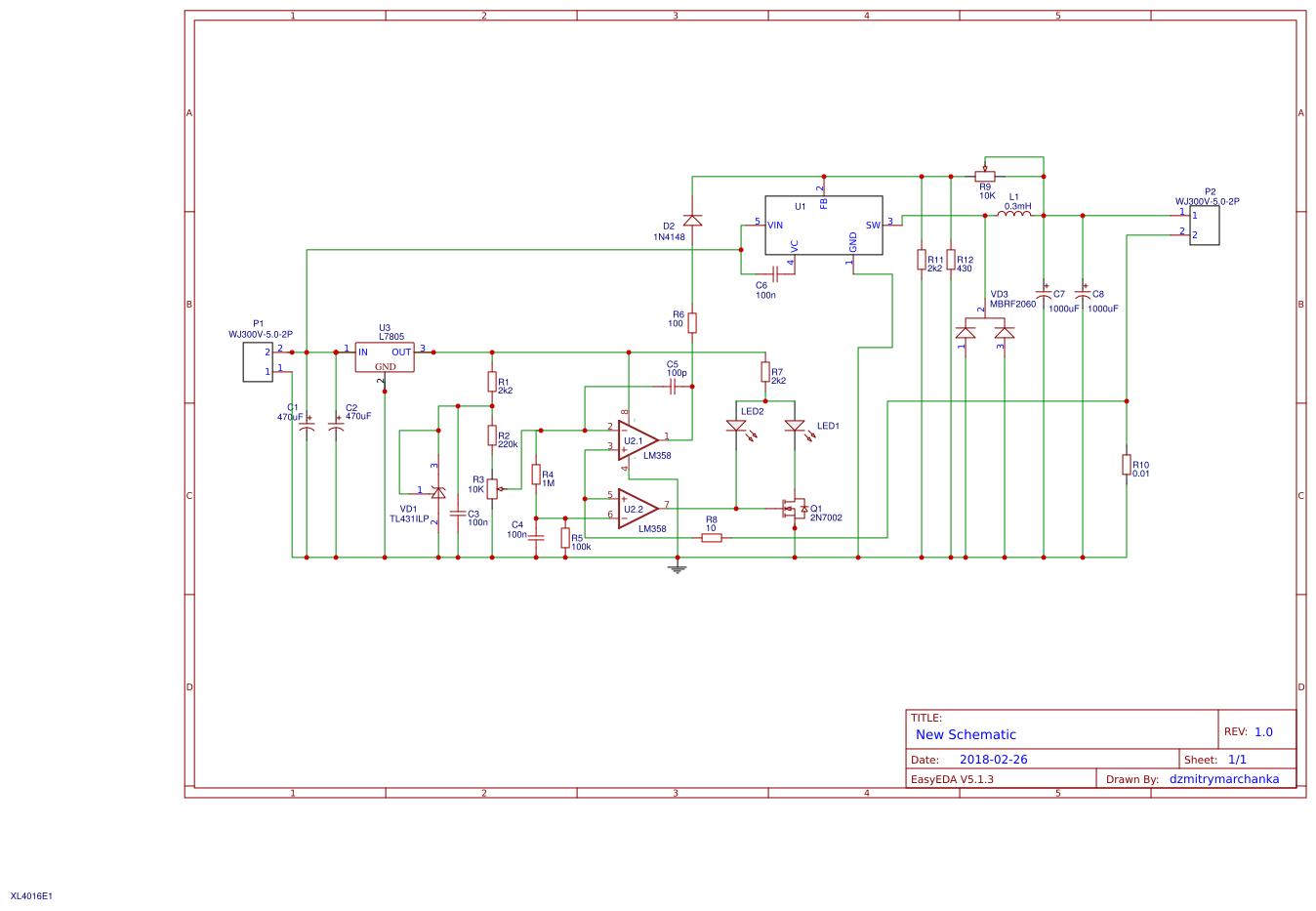
Task: Click the REV value 1.0
Action: click(x=1263, y=732)
